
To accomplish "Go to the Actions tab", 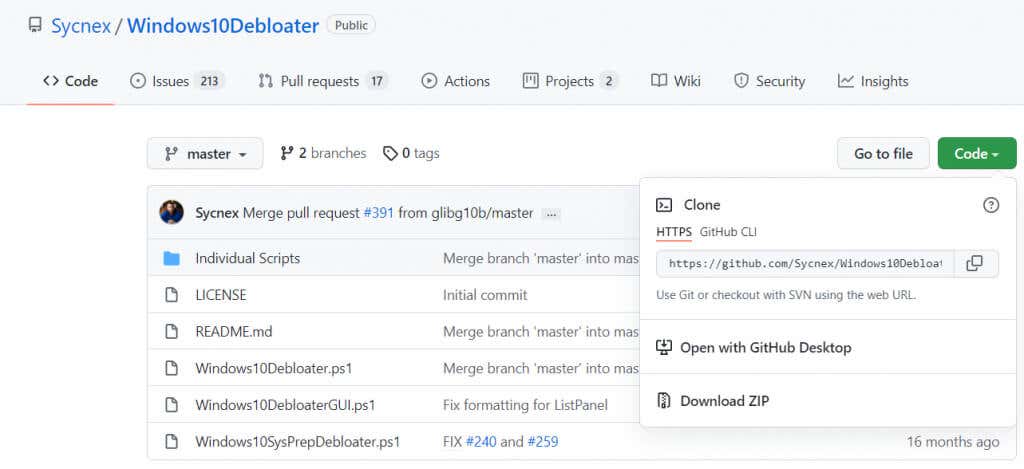I will (x=456, y=81).
